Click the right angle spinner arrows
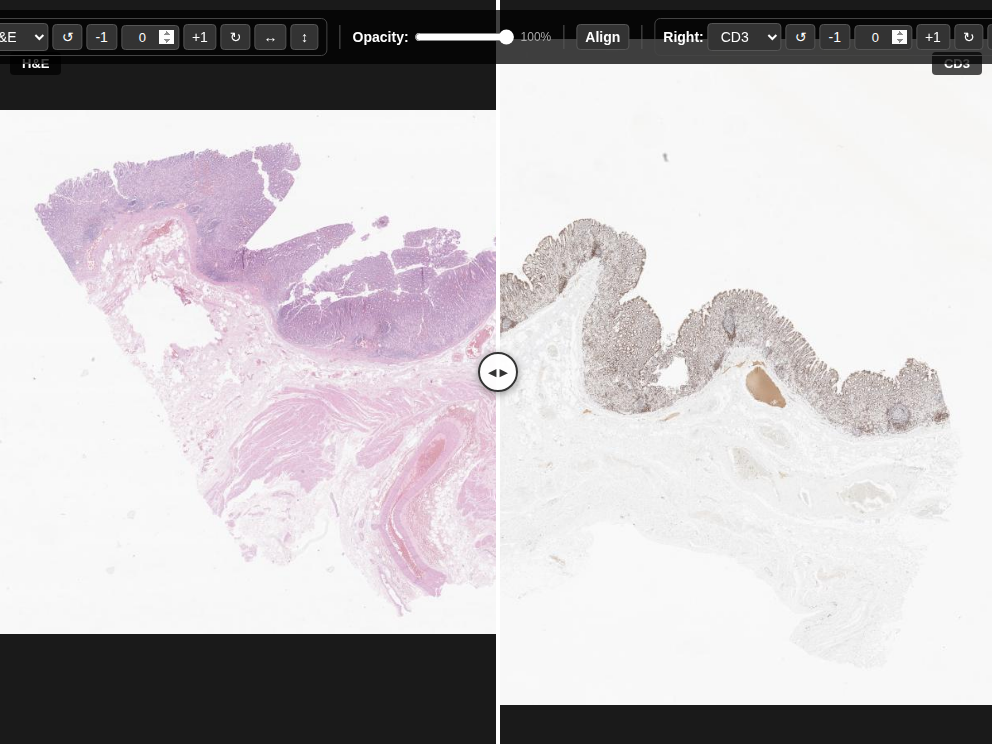 pos(900,37)
